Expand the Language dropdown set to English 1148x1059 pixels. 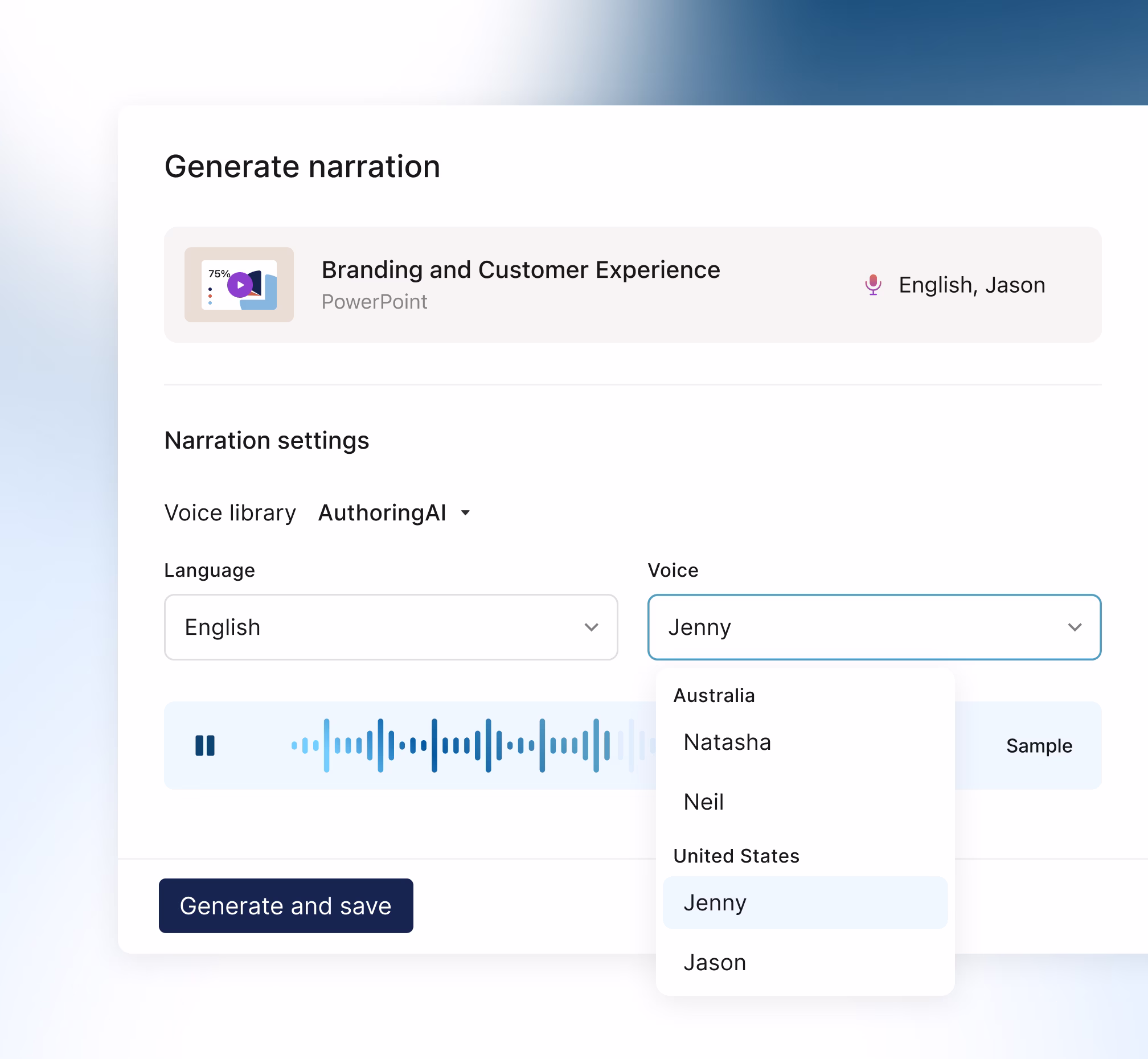[x=391, y=627]
